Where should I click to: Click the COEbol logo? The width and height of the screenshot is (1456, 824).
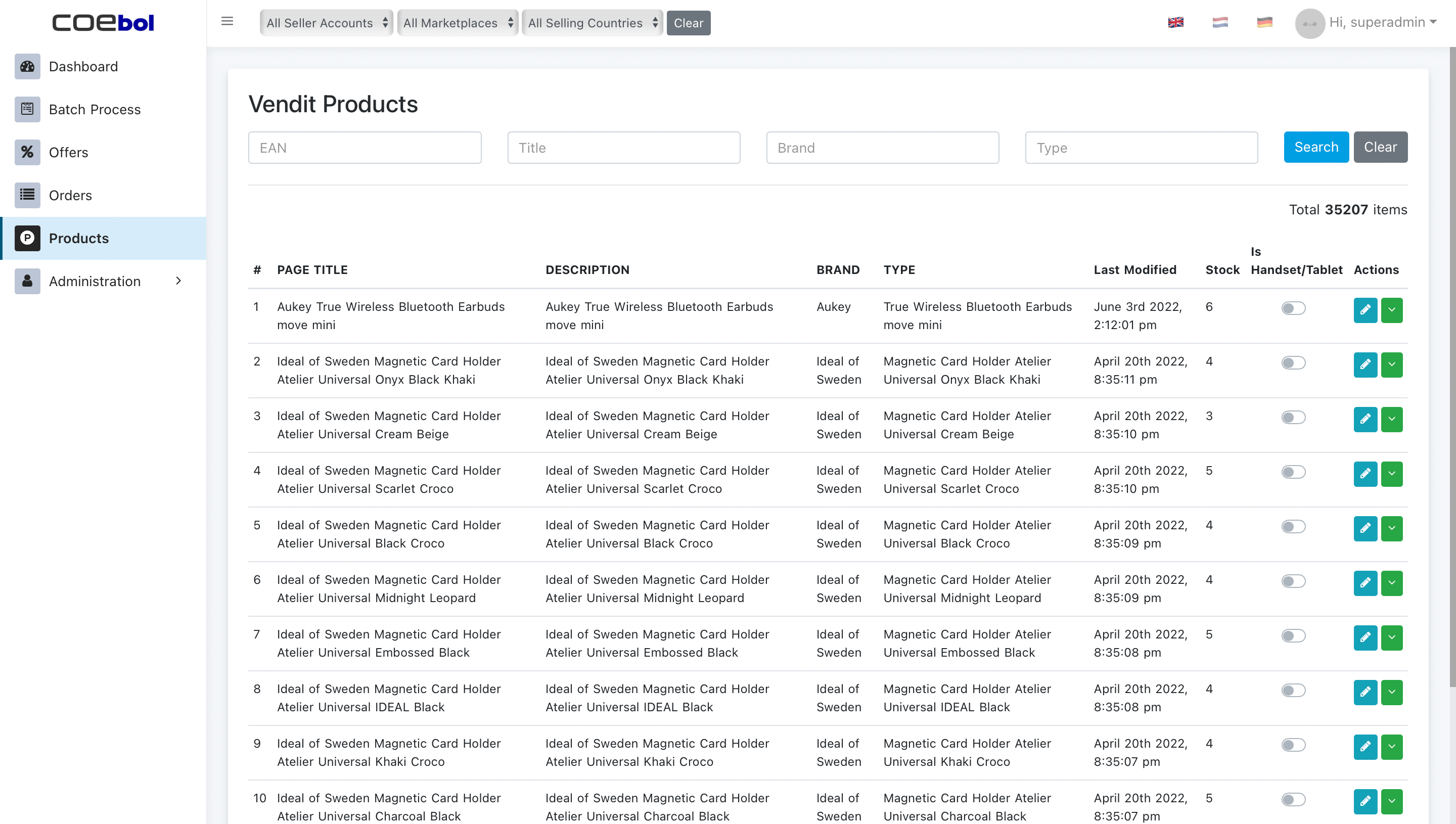pyautogui.click(x=103, y=23)
